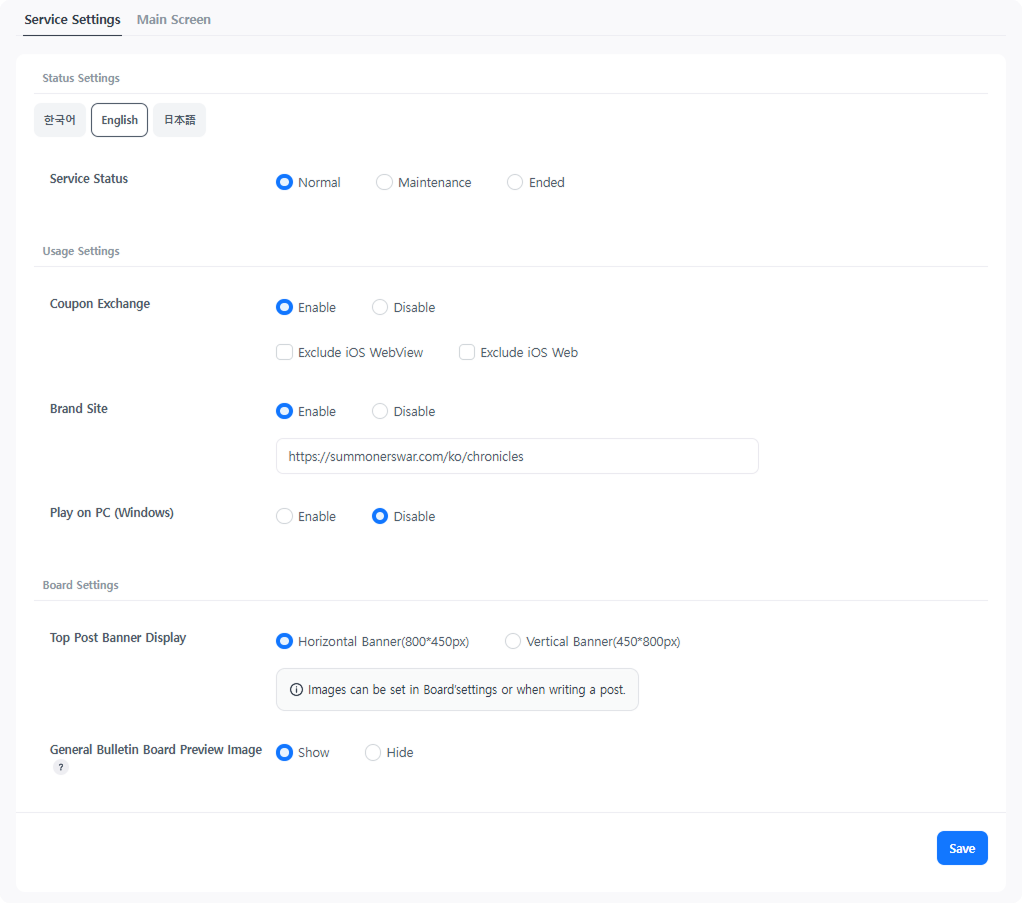The height and width of the screenshot is (903, 1022).
Task: Open the Service Settings tab
Action: (72, 20)
